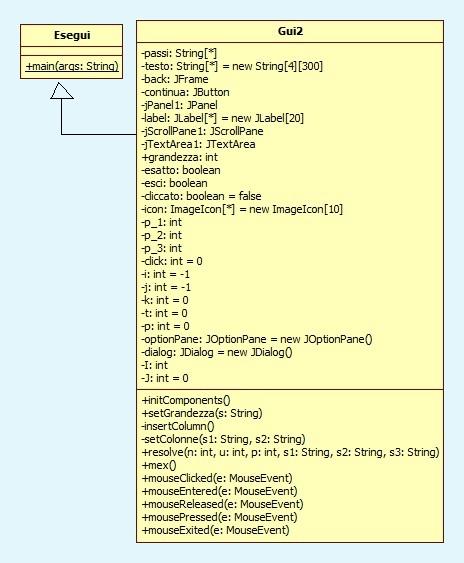Select the Gui2 class header
The height and width of the screenshot is (563, 464).
290,31
